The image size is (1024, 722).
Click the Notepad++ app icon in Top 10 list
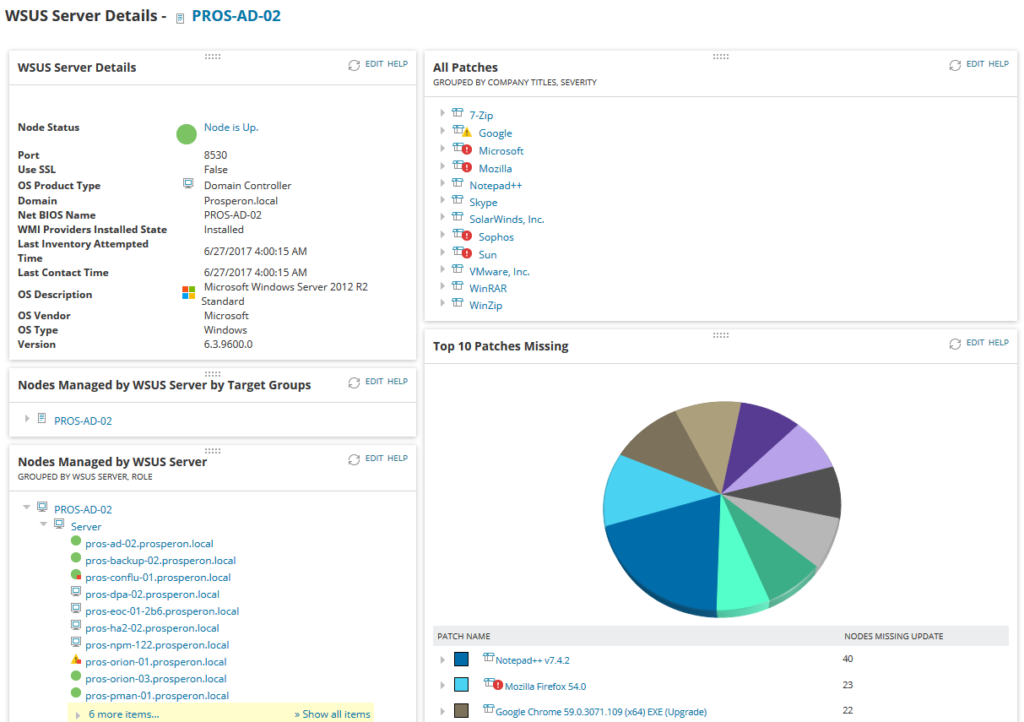(x=488, y=659)
